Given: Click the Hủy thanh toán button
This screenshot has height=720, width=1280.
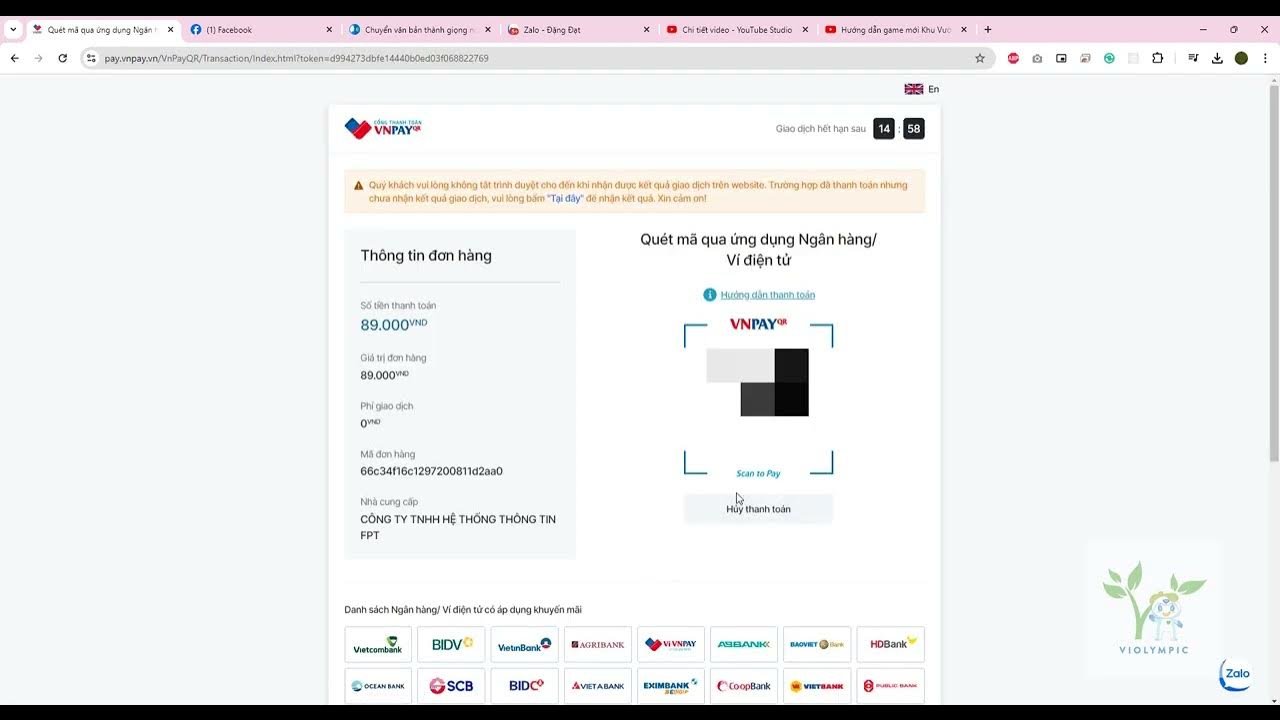Looking at the screenshot, I should point(758,509).
